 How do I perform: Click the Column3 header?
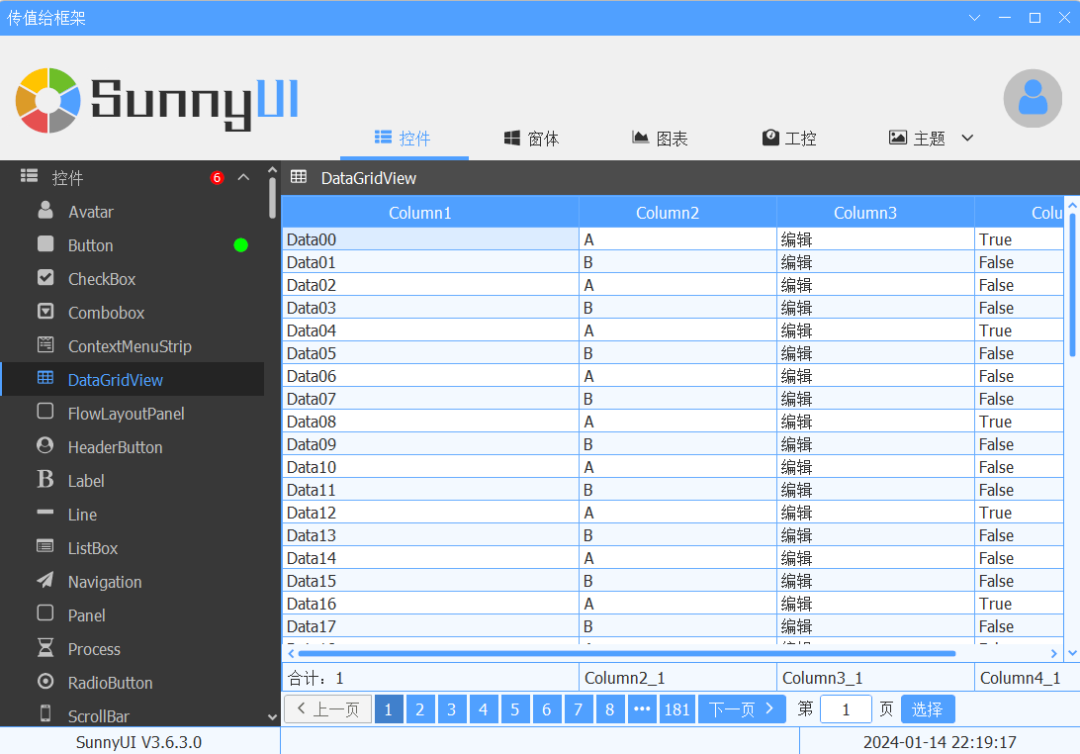pyautogui.click(x=875, y=212)
